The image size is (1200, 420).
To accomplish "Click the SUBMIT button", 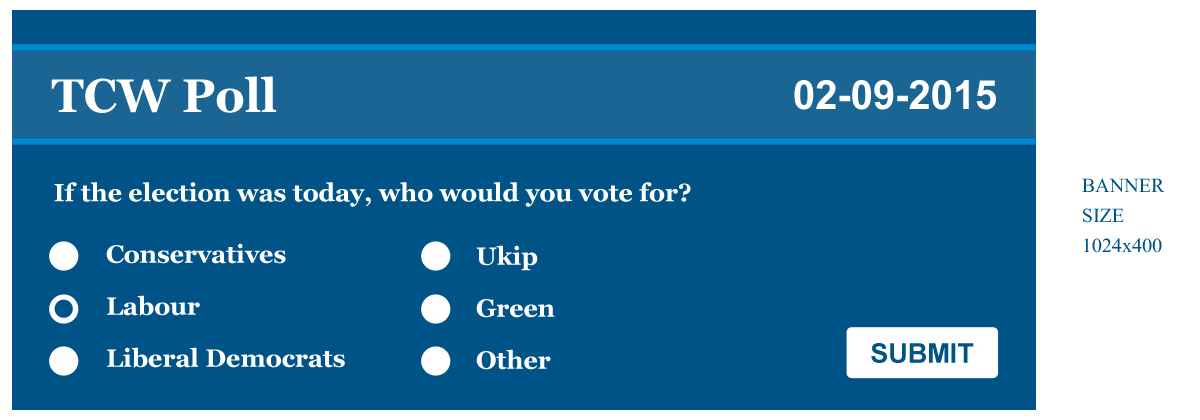I will coord(921,353).
